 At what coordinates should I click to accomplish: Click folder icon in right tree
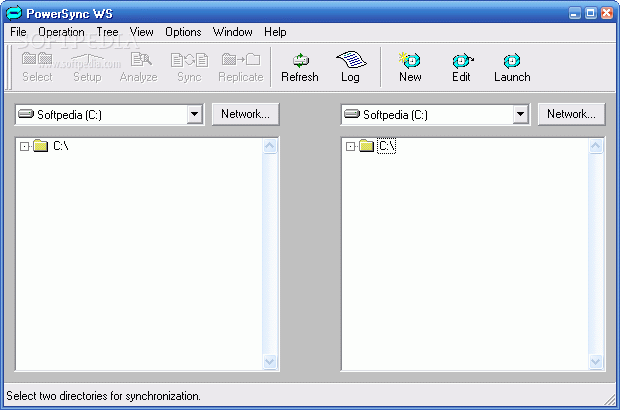coord(367,146)
